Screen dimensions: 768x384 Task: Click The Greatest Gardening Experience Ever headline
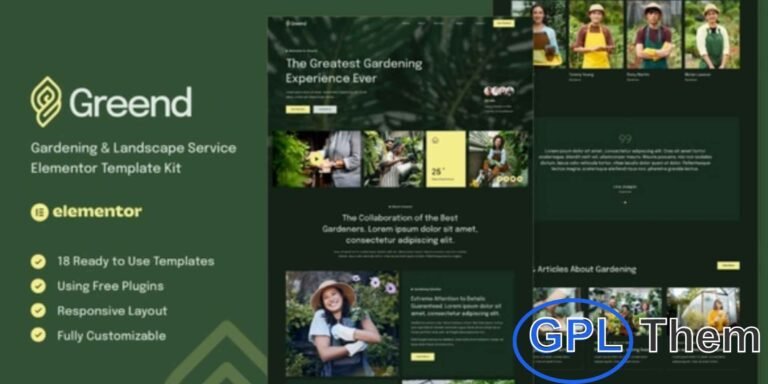pyautogui.click(x=354, y=71)
